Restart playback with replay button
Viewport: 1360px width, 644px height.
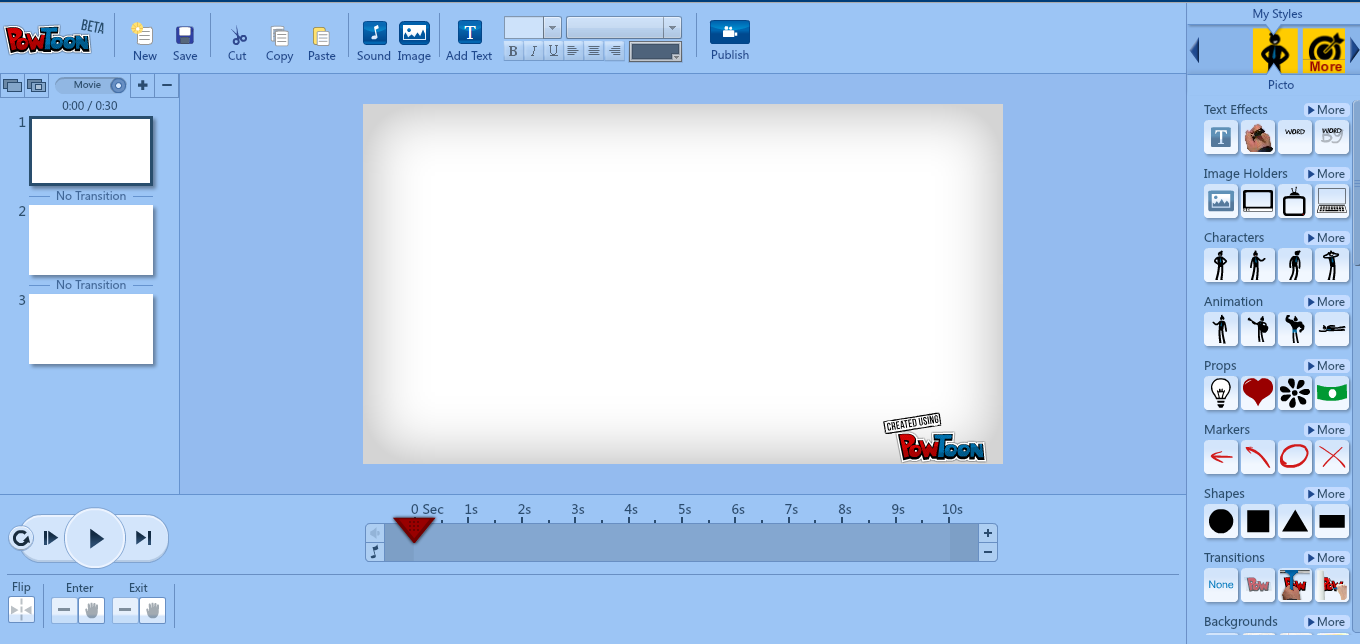click(x=21, y=539)
